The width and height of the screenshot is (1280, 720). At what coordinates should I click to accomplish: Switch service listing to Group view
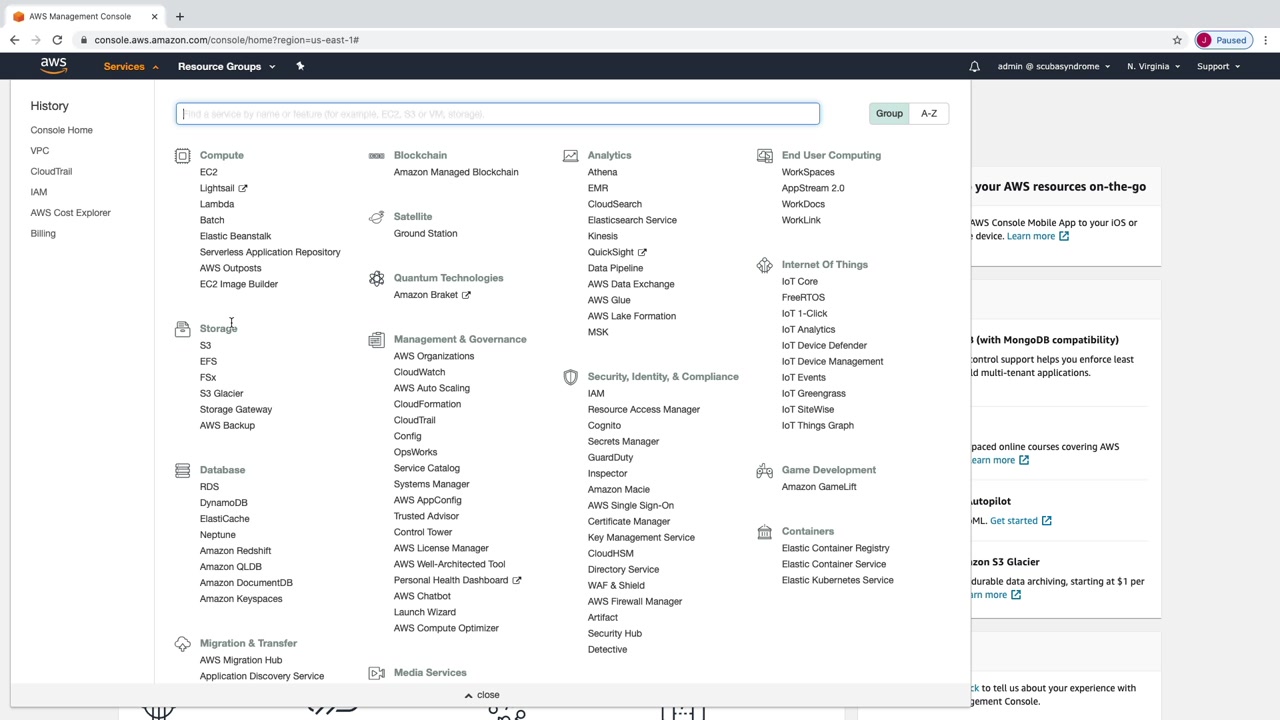coord(889,113)
